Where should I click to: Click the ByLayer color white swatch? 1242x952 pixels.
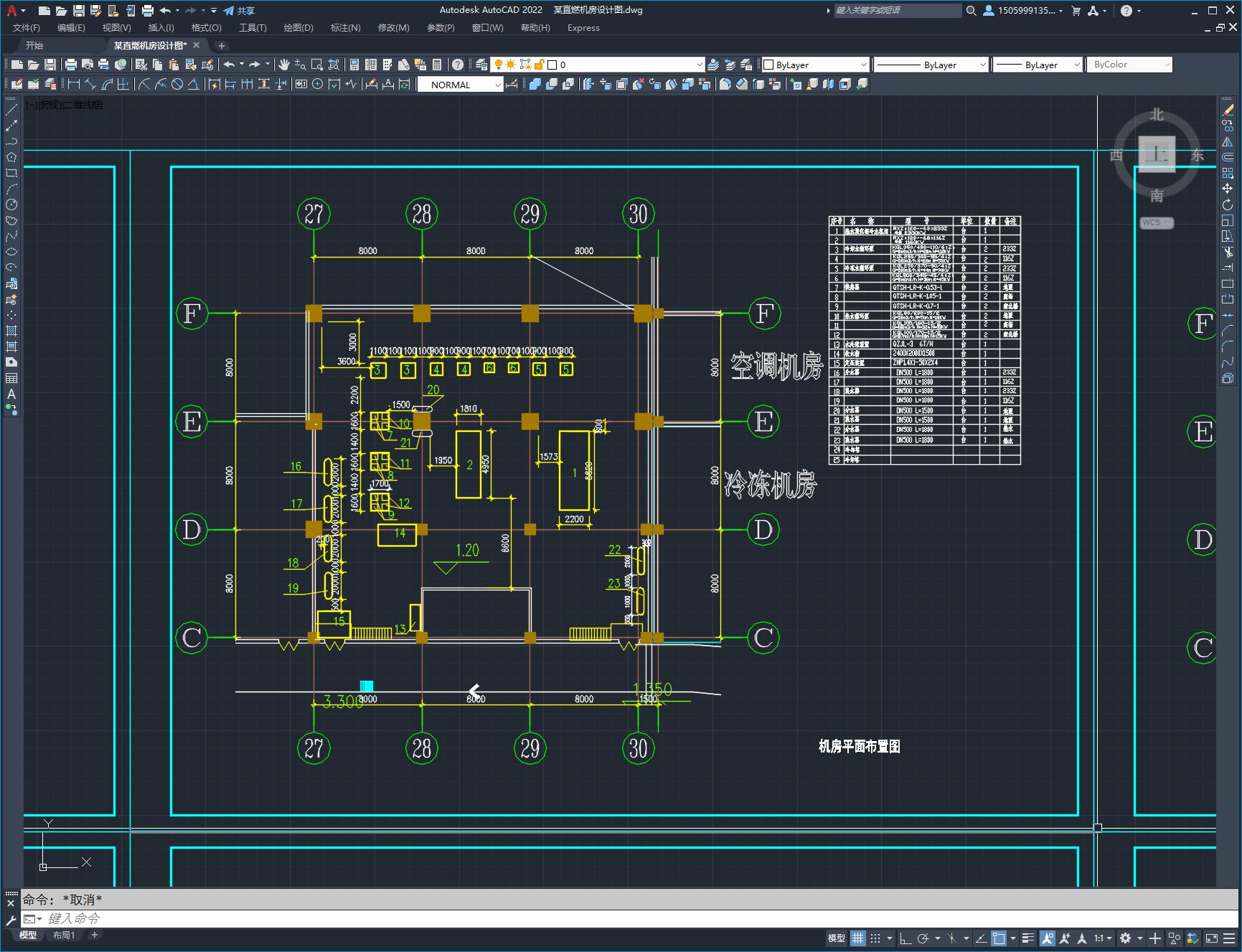tap(768, 65)
